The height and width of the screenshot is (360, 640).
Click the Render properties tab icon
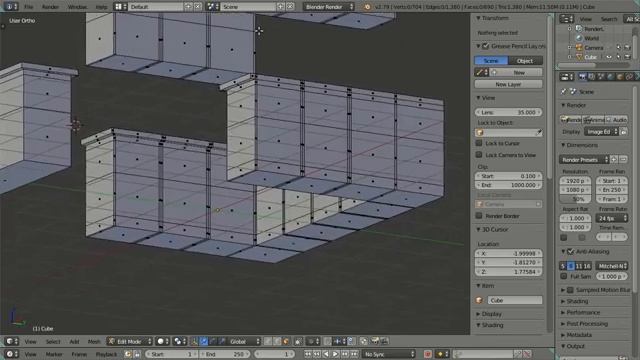(x=582, y=77)
